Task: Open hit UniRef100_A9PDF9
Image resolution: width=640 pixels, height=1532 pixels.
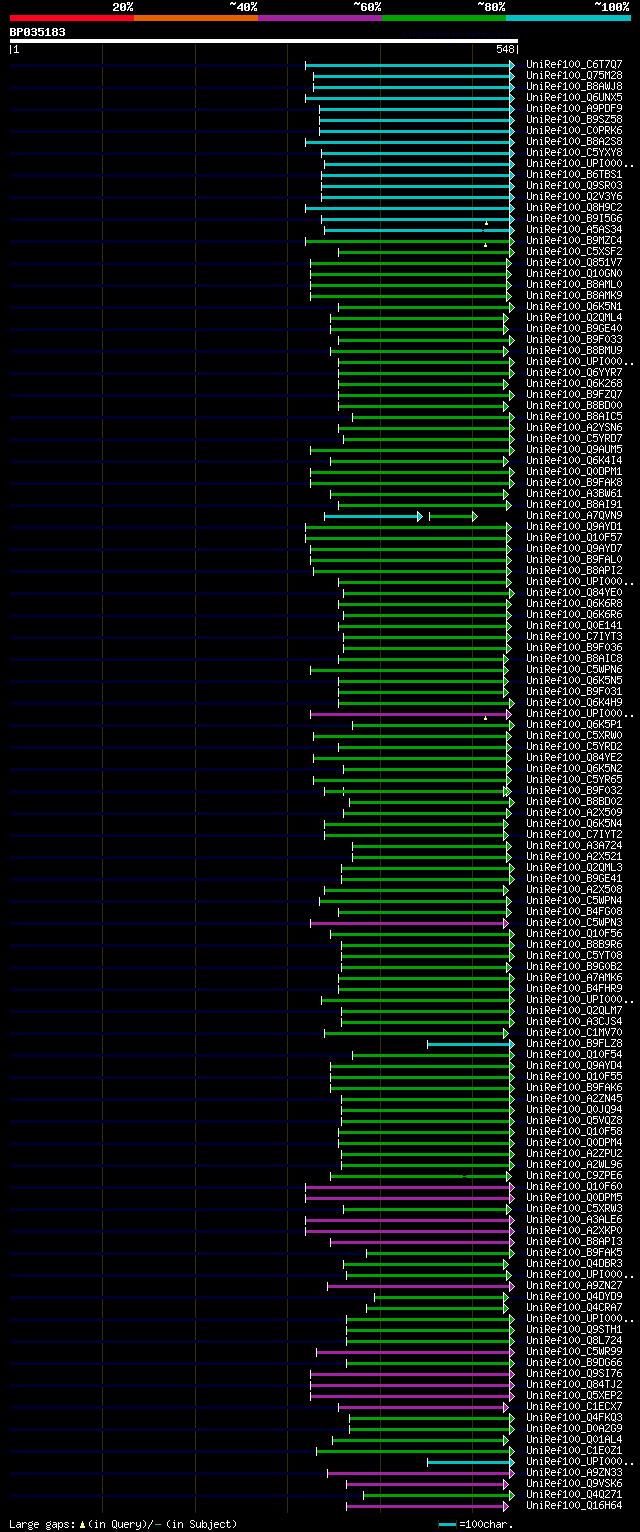Action: (574, 108)
